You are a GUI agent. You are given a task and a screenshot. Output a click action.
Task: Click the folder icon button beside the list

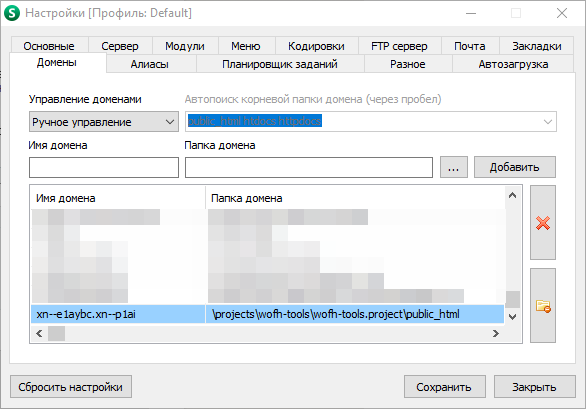click(543, 306)
